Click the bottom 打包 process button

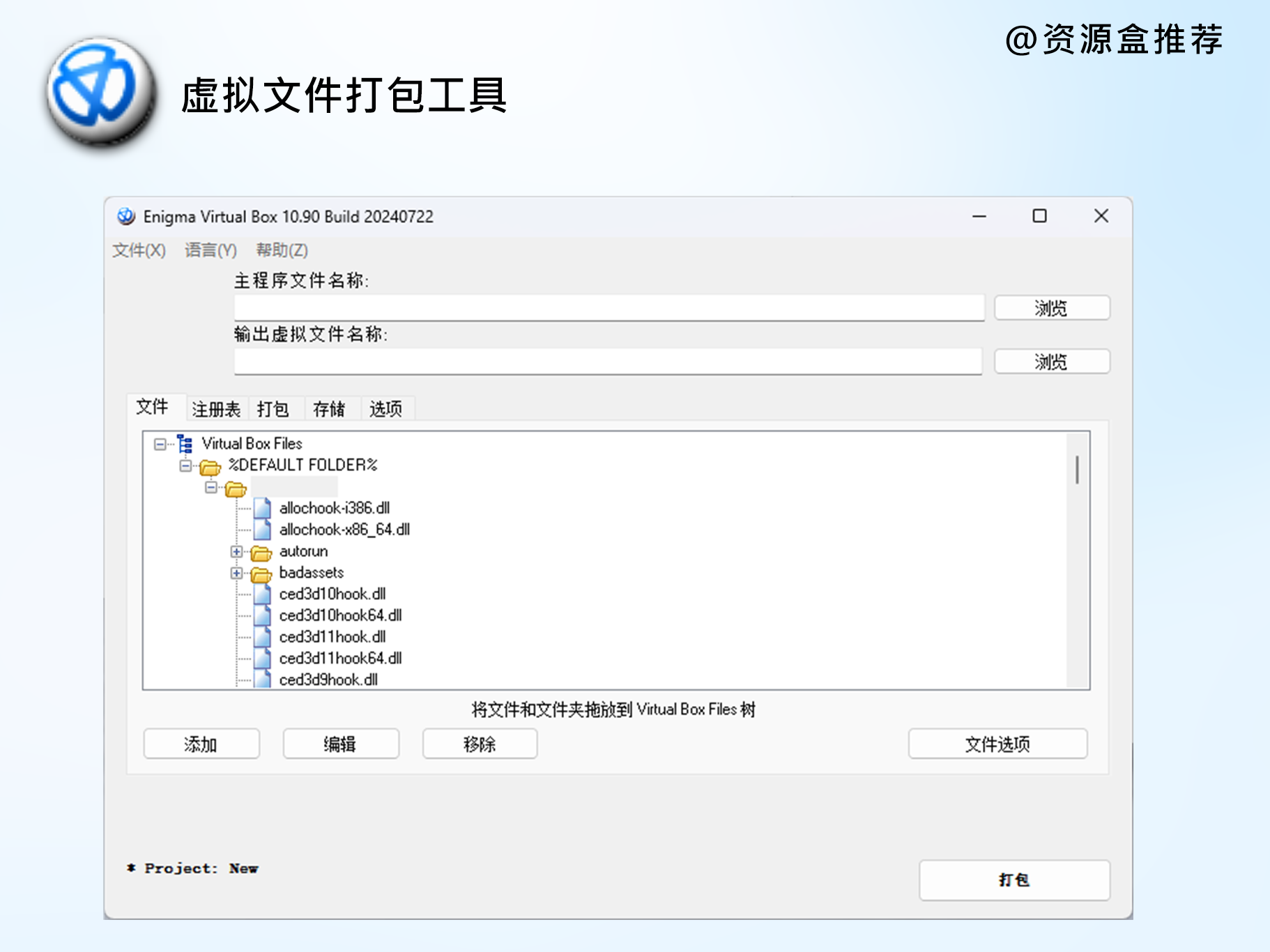click(1014, 880)
